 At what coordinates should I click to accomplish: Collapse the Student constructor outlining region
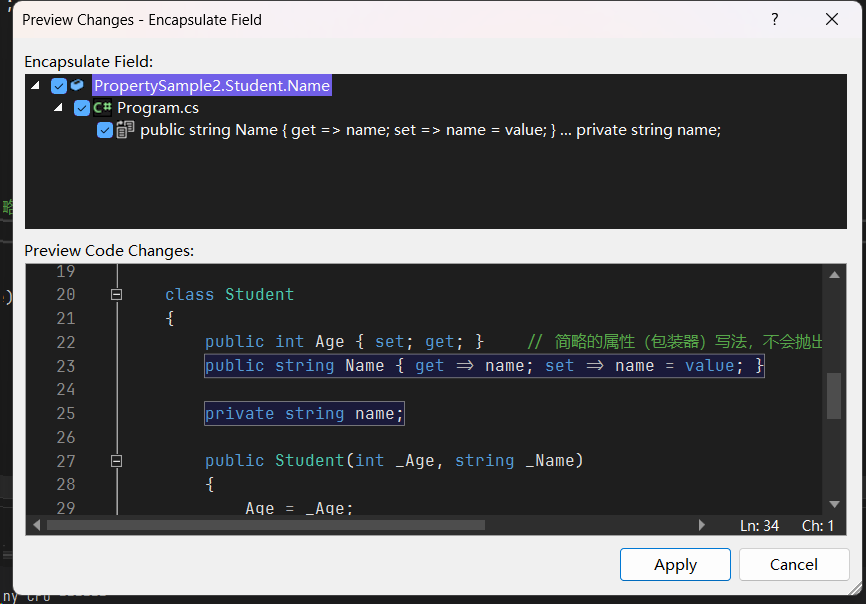[116, 461]
